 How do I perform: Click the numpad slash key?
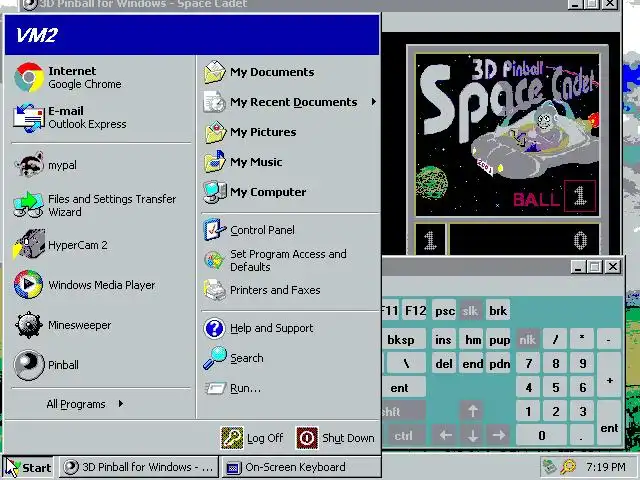pos(556,340)
